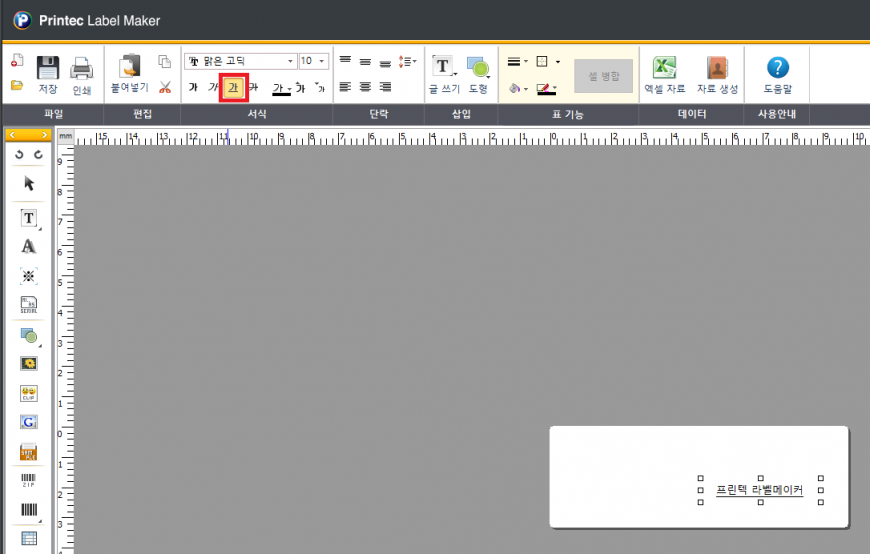The image size is (870, 554).
Task: Select the 단락 ribbon group label
Action: tap(379, 114)
